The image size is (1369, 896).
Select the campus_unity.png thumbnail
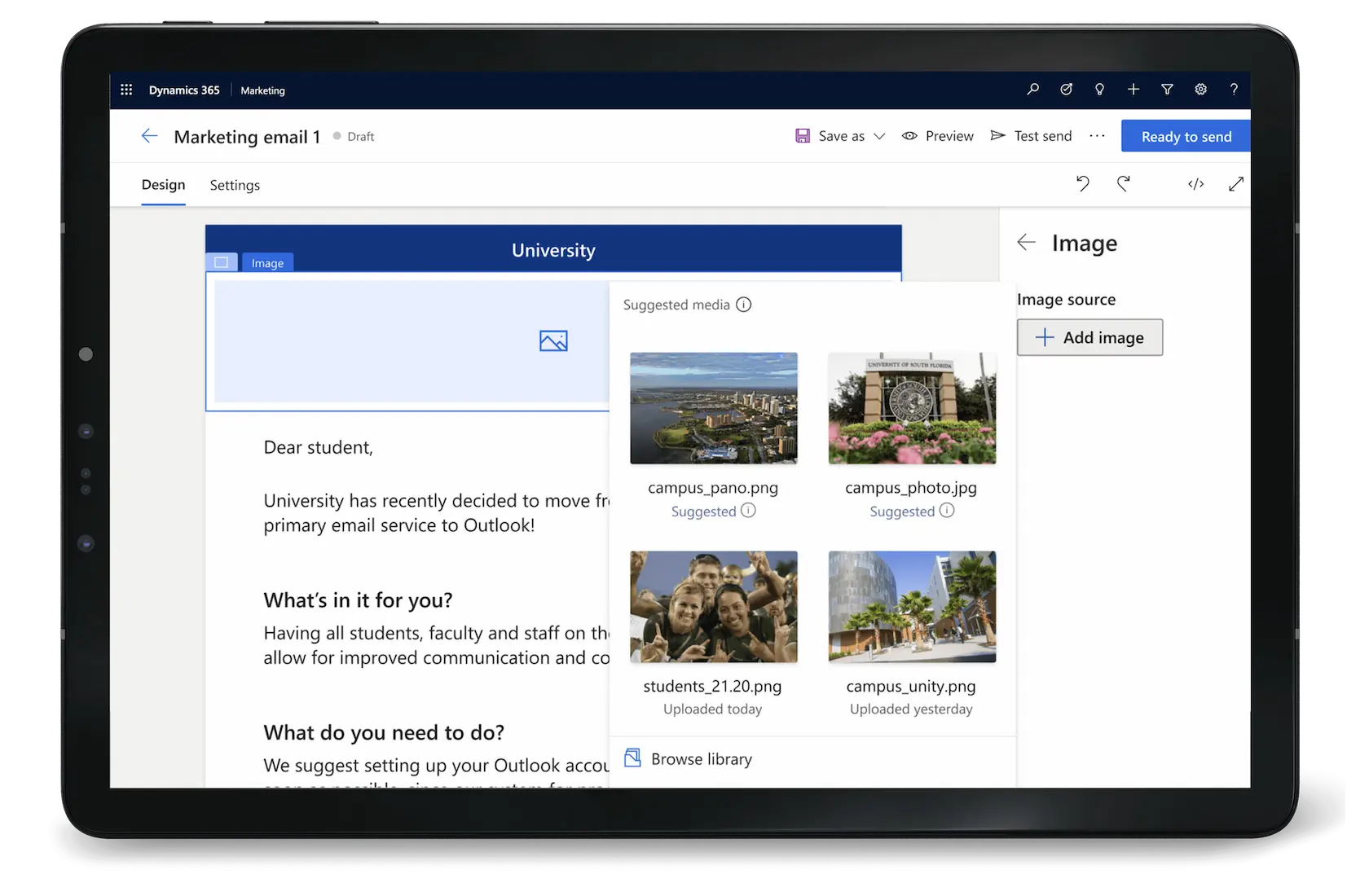(912, 607)
